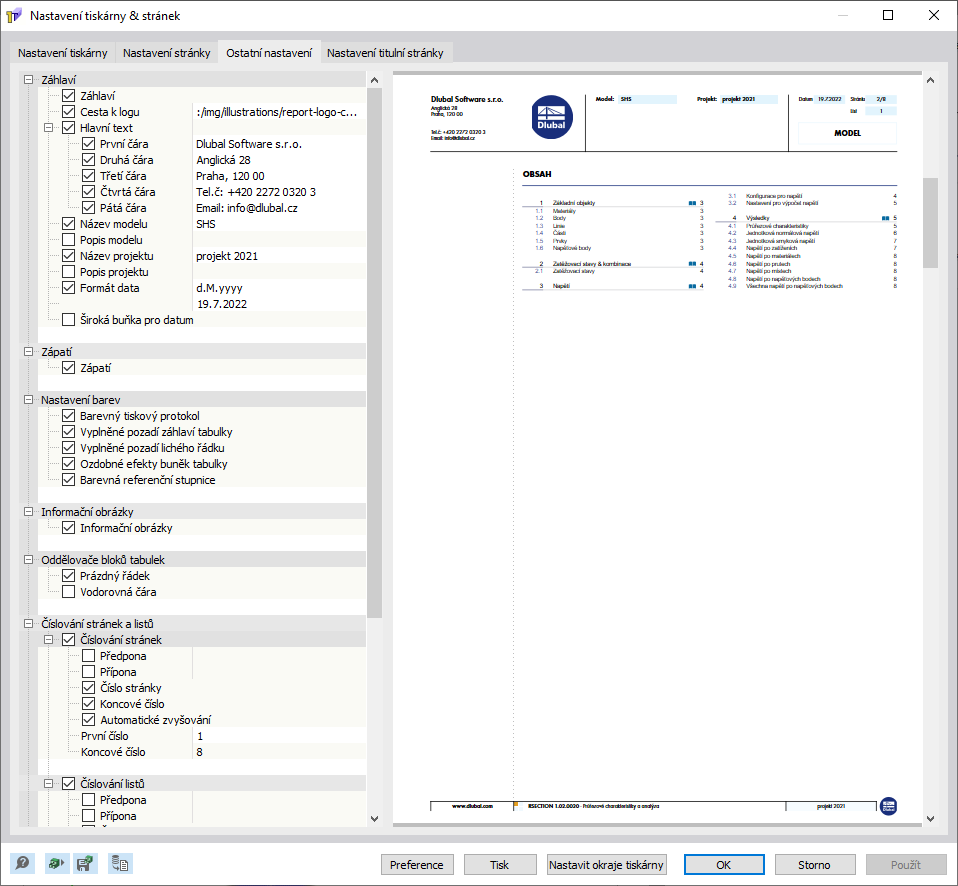
Task: Toggle the Cesta k logu checkbox
Action: tap(68, 112)
